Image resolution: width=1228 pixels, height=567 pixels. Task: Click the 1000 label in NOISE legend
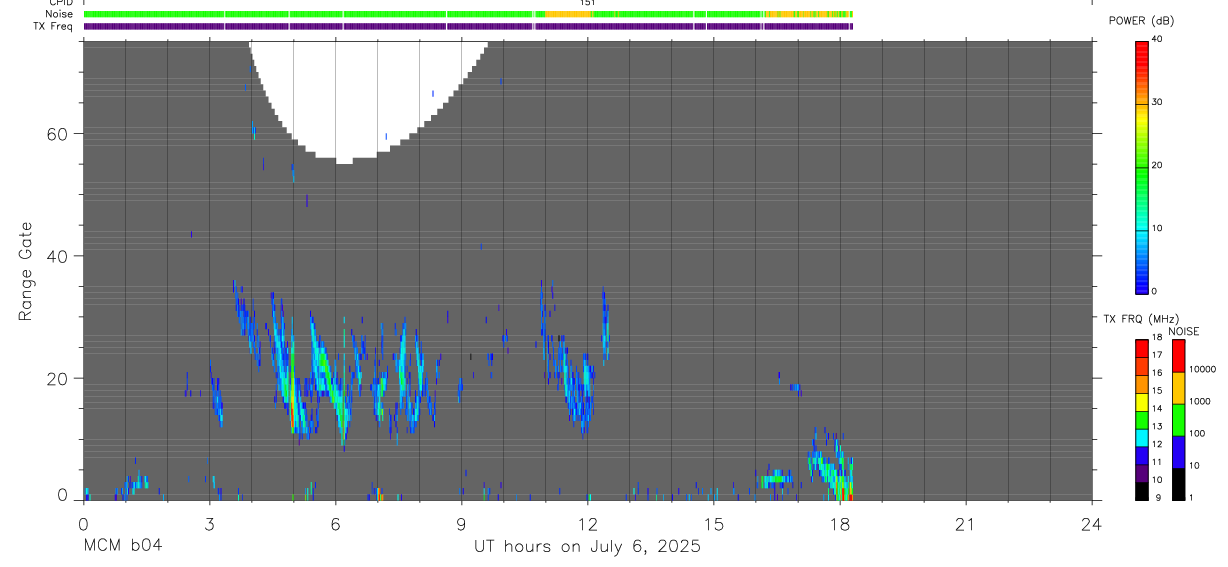pos(1201,401)
